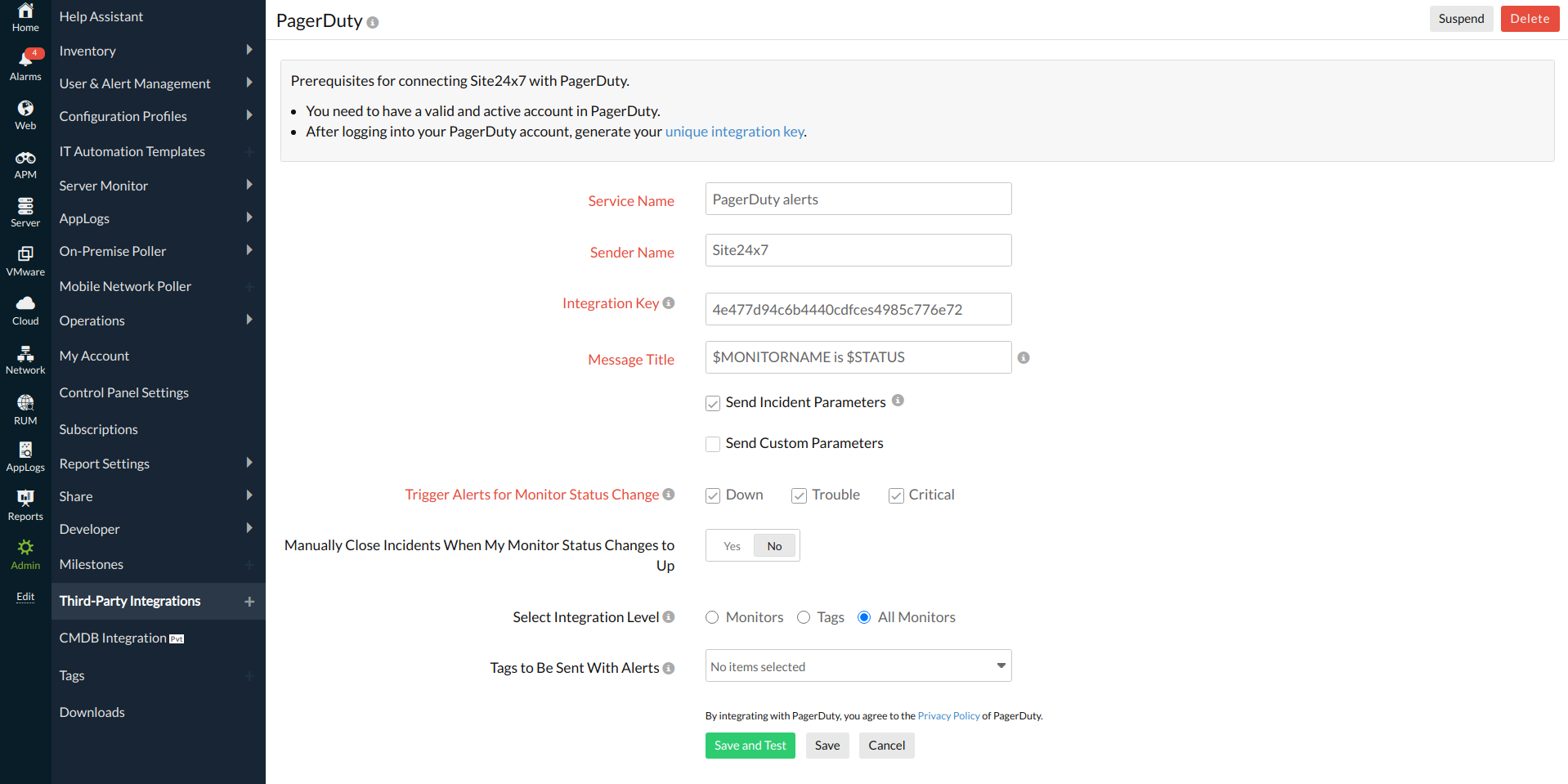The width and height of the screenshot is (1568, 784).
Task: Select the Tags integration level radio
Action: (x=804, y=618)
